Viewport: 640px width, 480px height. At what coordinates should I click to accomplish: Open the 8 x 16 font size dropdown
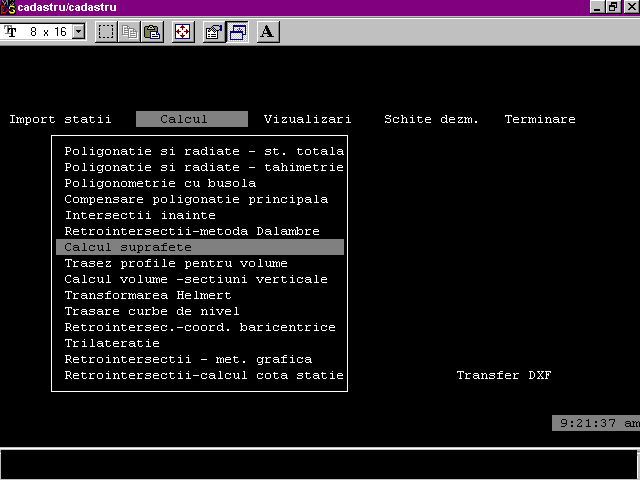[x=79, y=32]
